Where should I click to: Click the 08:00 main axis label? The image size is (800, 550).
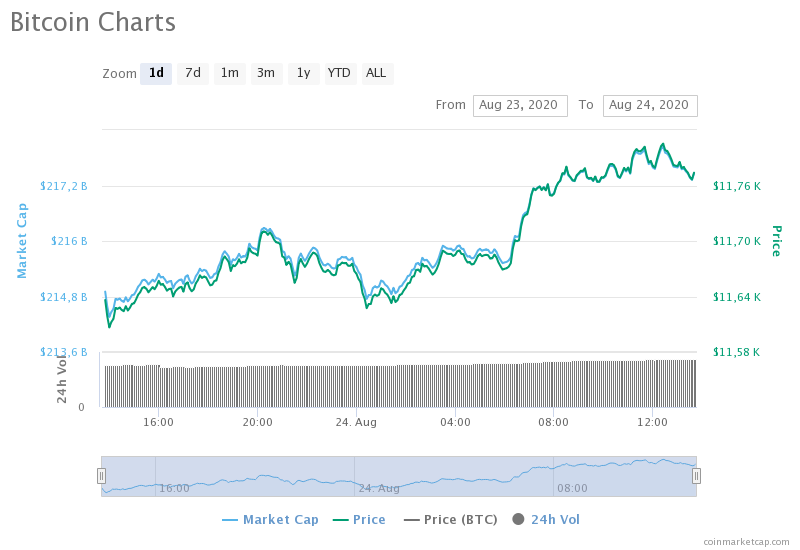point(553,422)
